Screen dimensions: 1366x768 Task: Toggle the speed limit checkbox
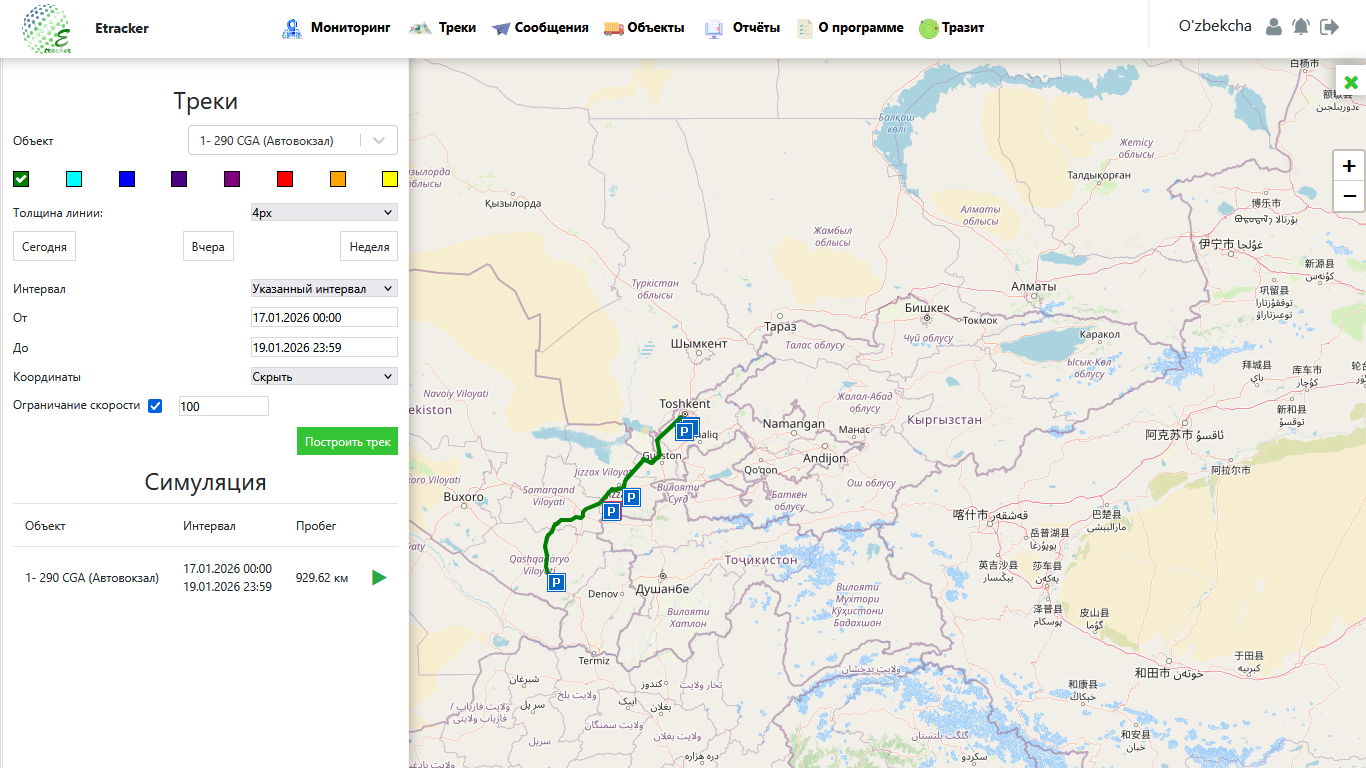point(155,406)
